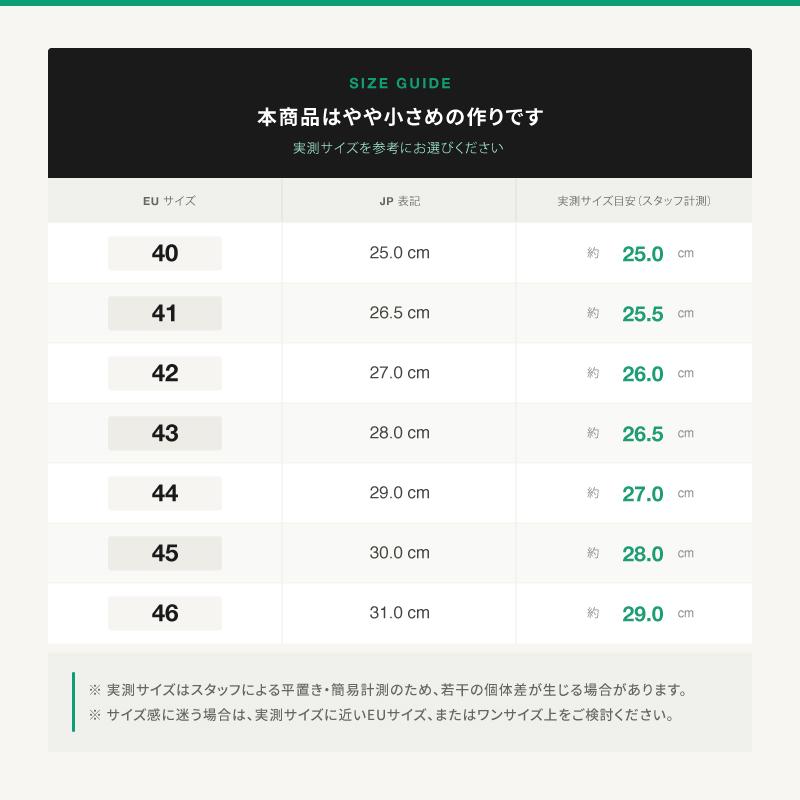Click the 25.0 cm JP label cell
800x800 pixels.
click(399, 253)
